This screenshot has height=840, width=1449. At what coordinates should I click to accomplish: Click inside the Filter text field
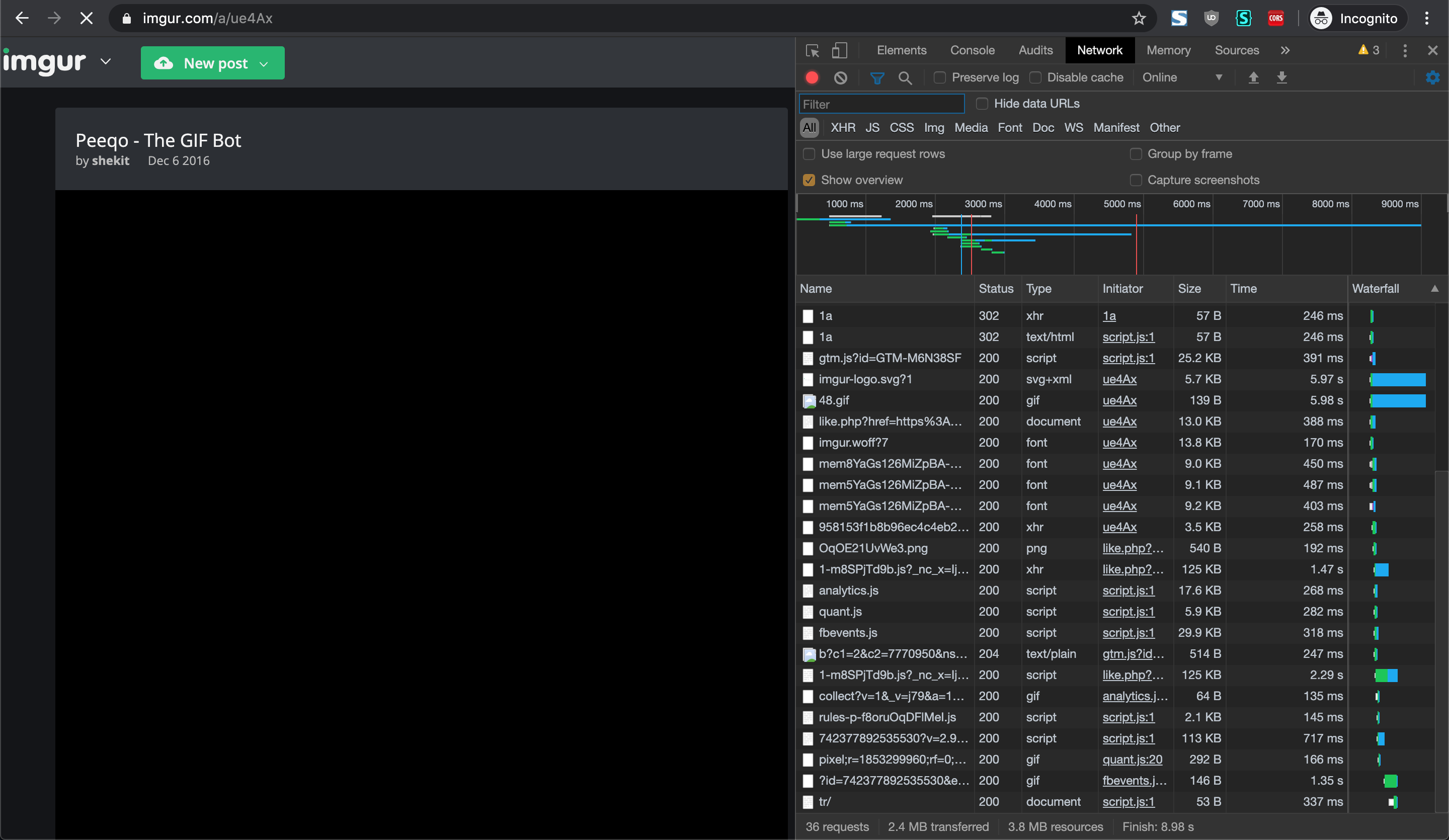click(x=881, y=104)
